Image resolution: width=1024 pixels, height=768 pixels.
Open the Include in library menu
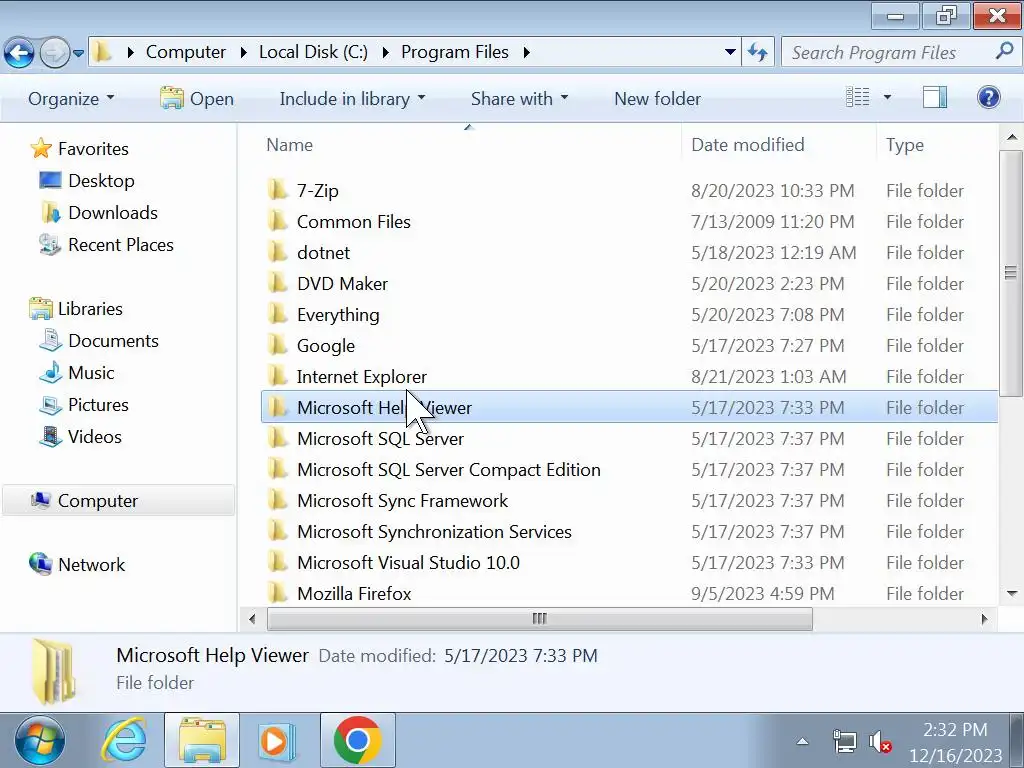coord(352,99)
